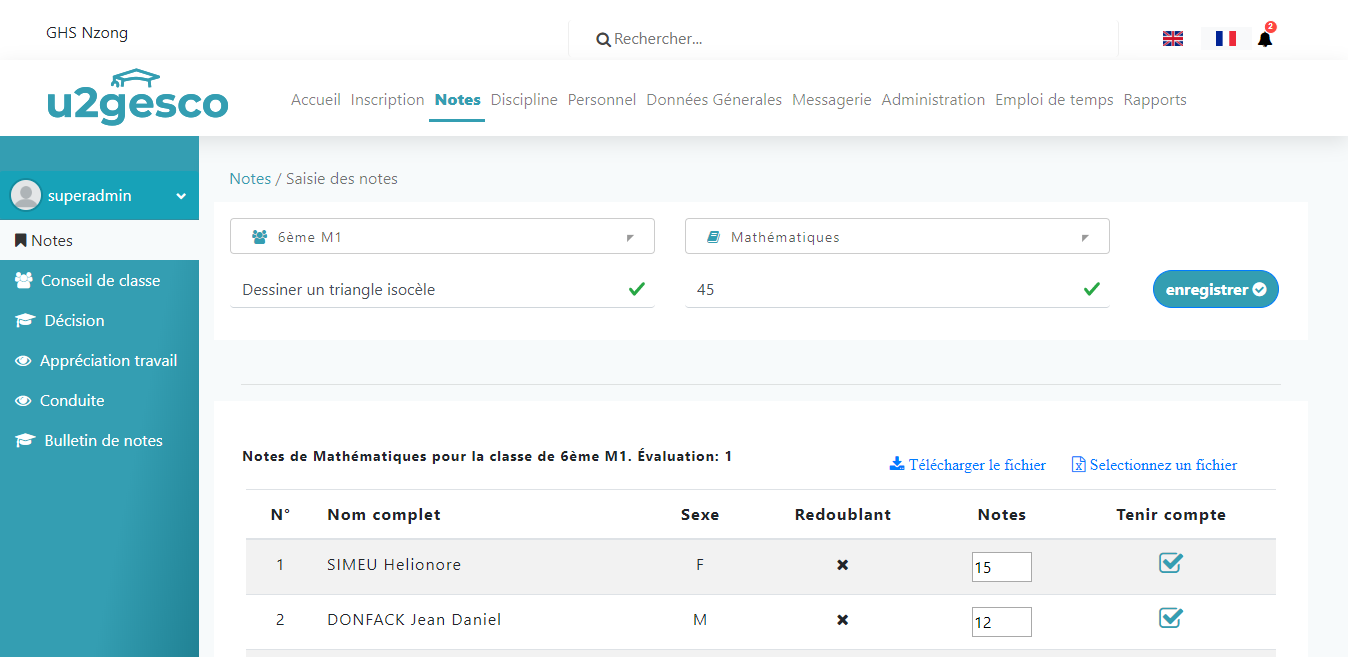Click the search magnifier icon
The height and width of the screenshot is (657, 1348).
(x=603, y=40)
